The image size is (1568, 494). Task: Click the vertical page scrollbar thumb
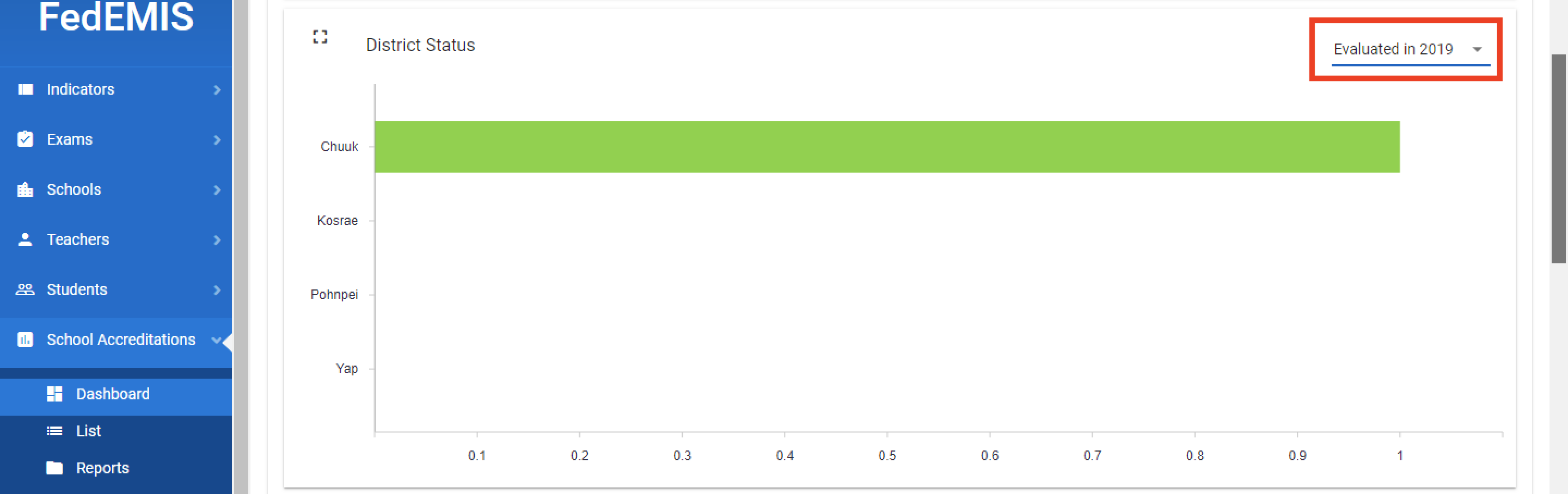coord(1558,158)
